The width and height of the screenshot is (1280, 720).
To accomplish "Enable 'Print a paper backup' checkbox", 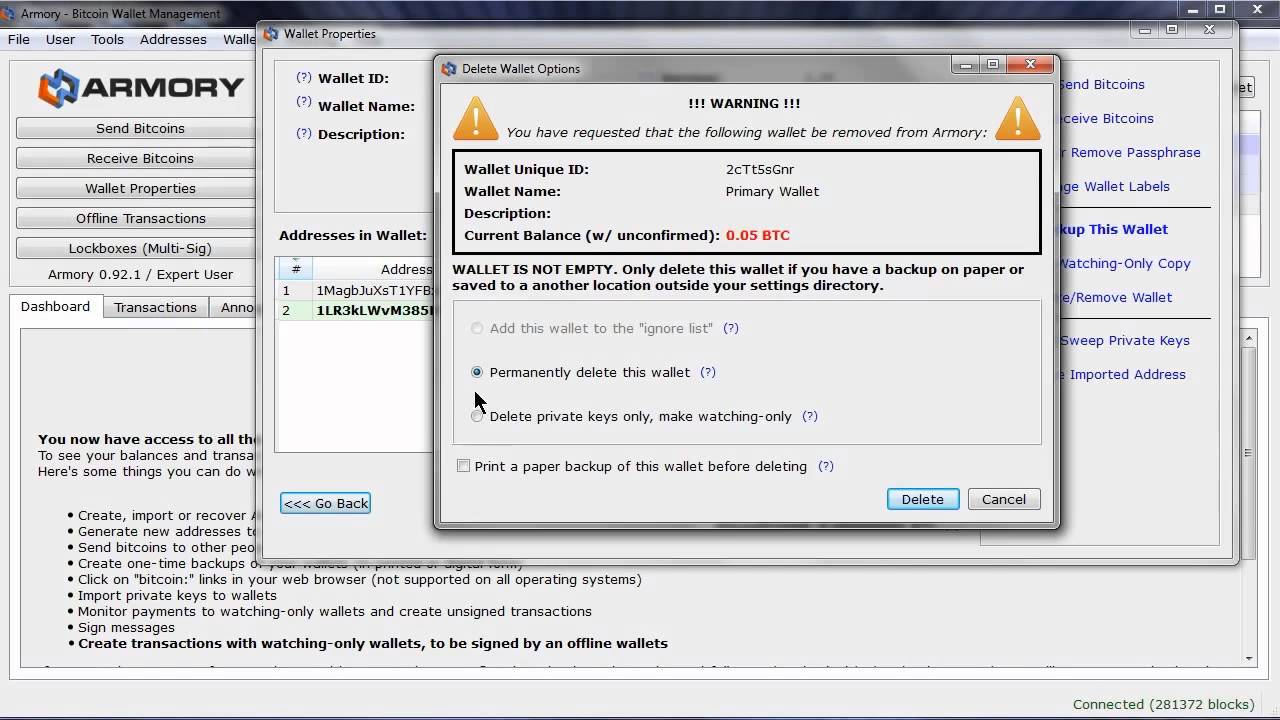I will (x=463, y=466).
